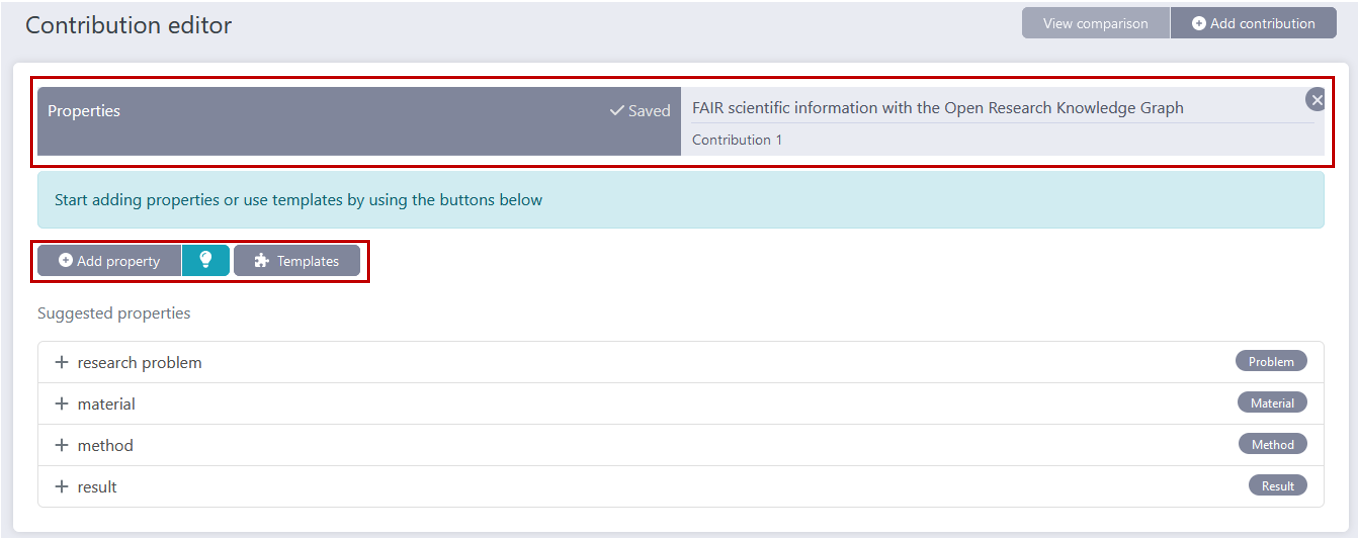
Task: Click the puzzle piece Templates icon
Action: [262, 261]
